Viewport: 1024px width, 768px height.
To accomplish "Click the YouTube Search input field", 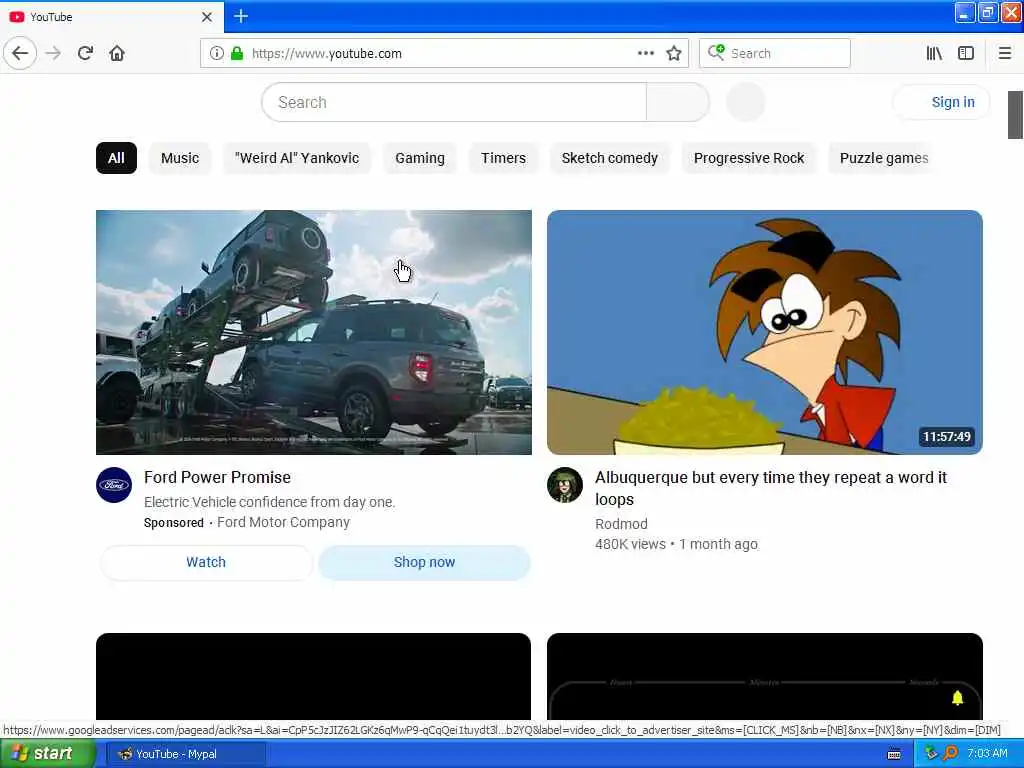I will pyautogui.click(x=454, y=103).
